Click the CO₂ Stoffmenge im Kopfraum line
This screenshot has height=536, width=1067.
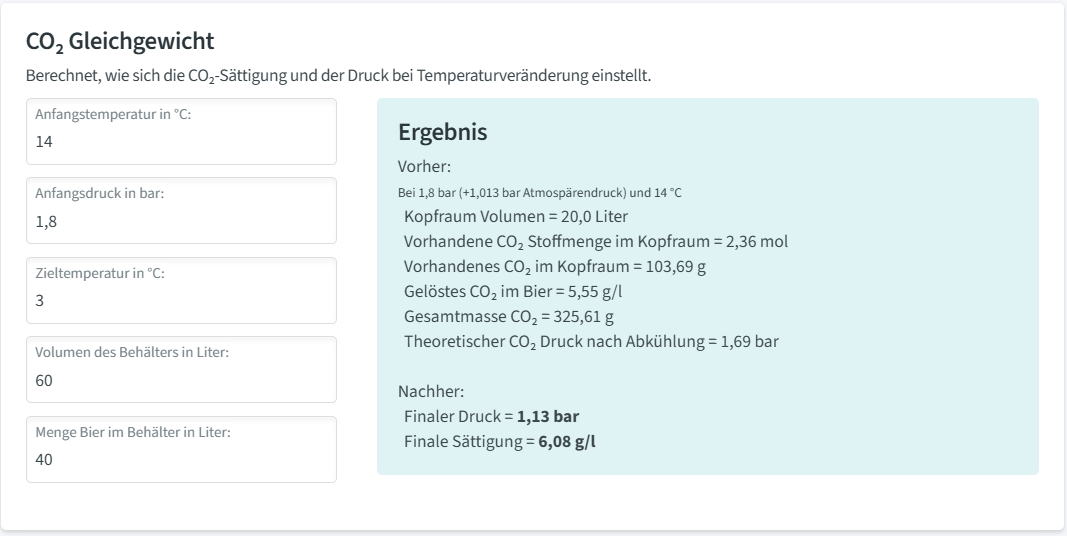tap(596, 241)
